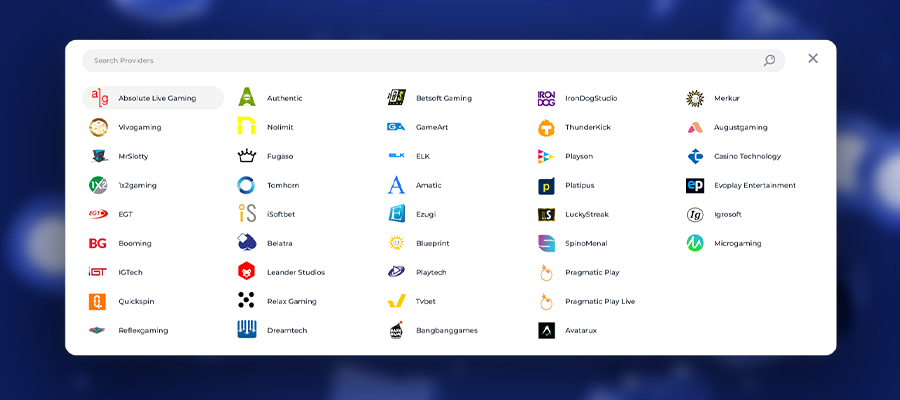Click the ELK small blue logo
The image size is (900, 400).
396,156
